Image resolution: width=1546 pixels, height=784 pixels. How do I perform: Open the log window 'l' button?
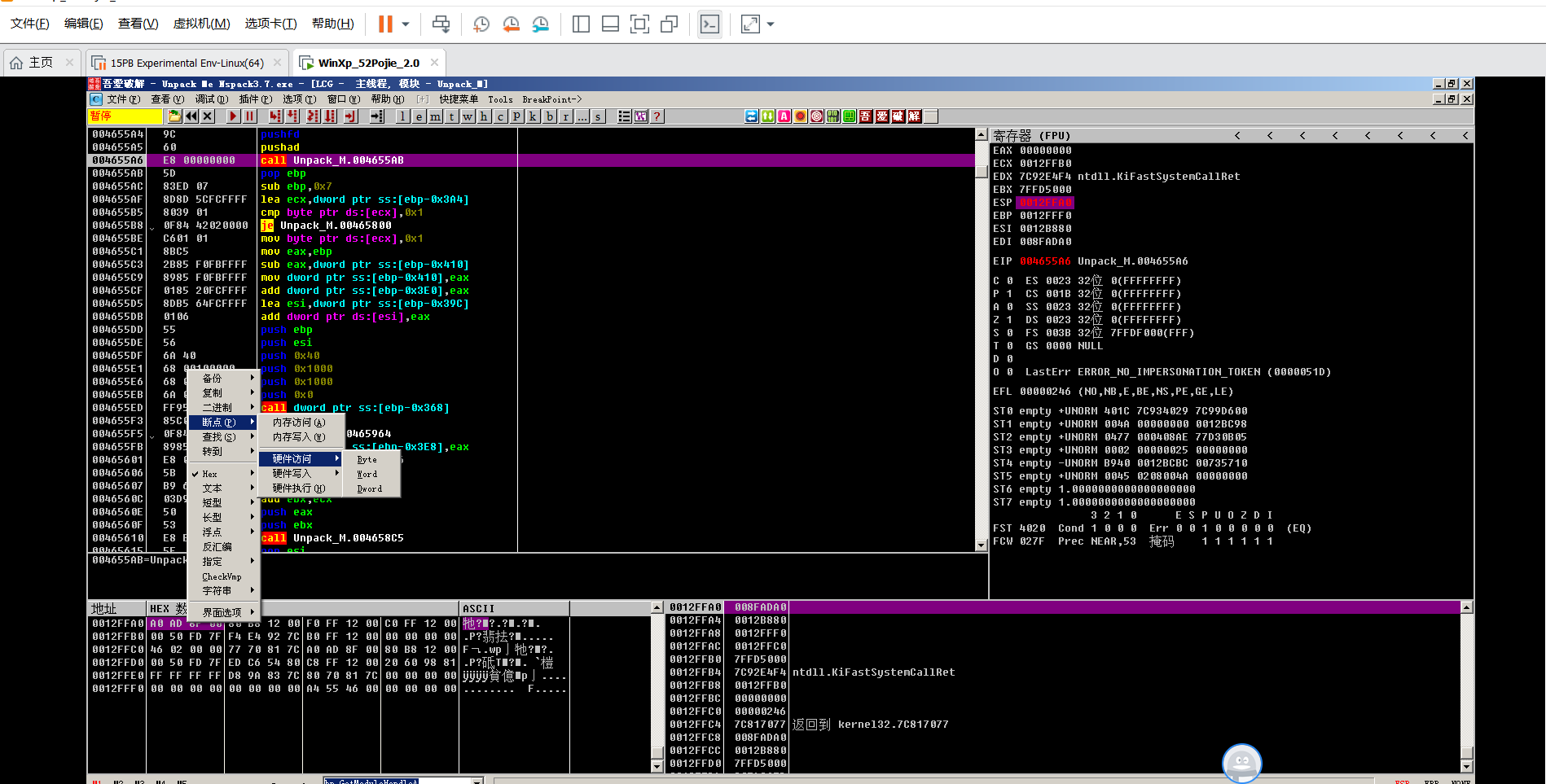(x=402, y=116)
